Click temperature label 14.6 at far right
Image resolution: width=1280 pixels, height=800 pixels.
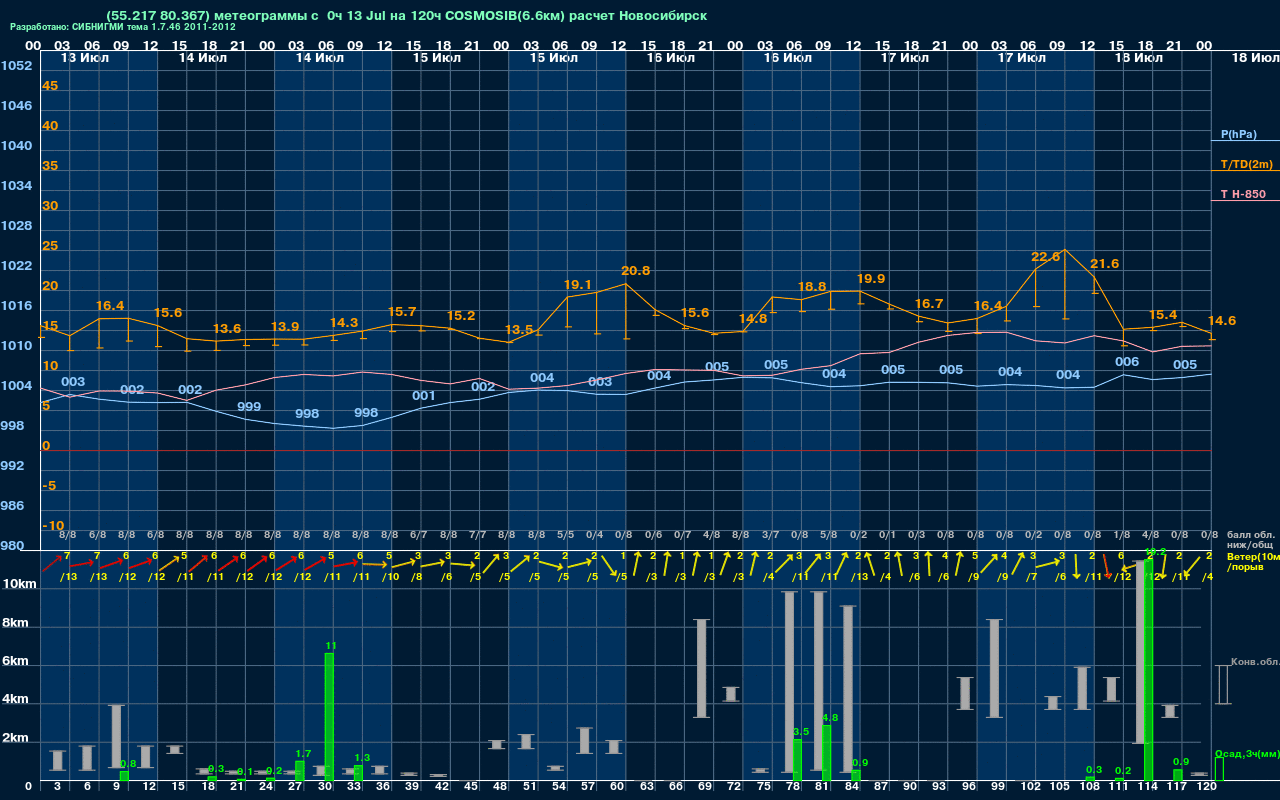pyautogui.click(x=1222, y=321)
